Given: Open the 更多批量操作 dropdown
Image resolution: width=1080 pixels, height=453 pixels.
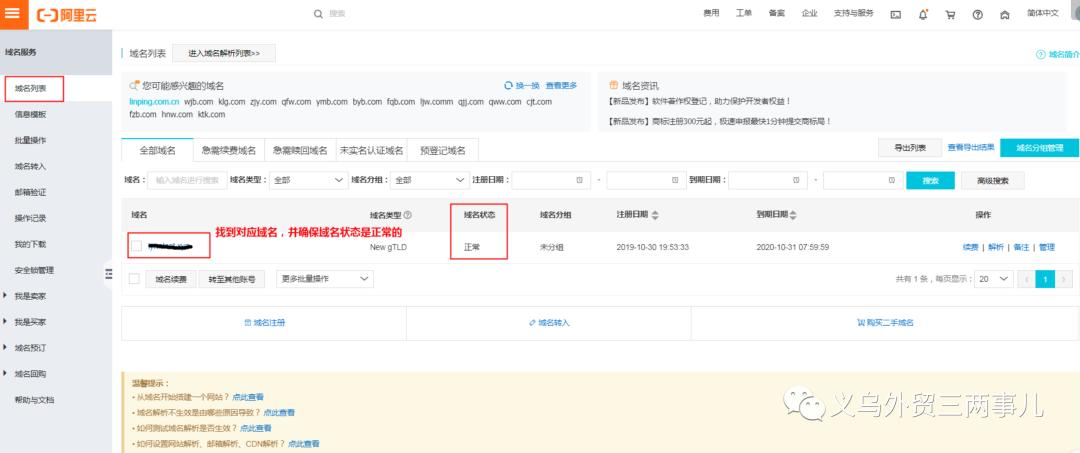Looking at the screenshot, I should tap(325, 279).
